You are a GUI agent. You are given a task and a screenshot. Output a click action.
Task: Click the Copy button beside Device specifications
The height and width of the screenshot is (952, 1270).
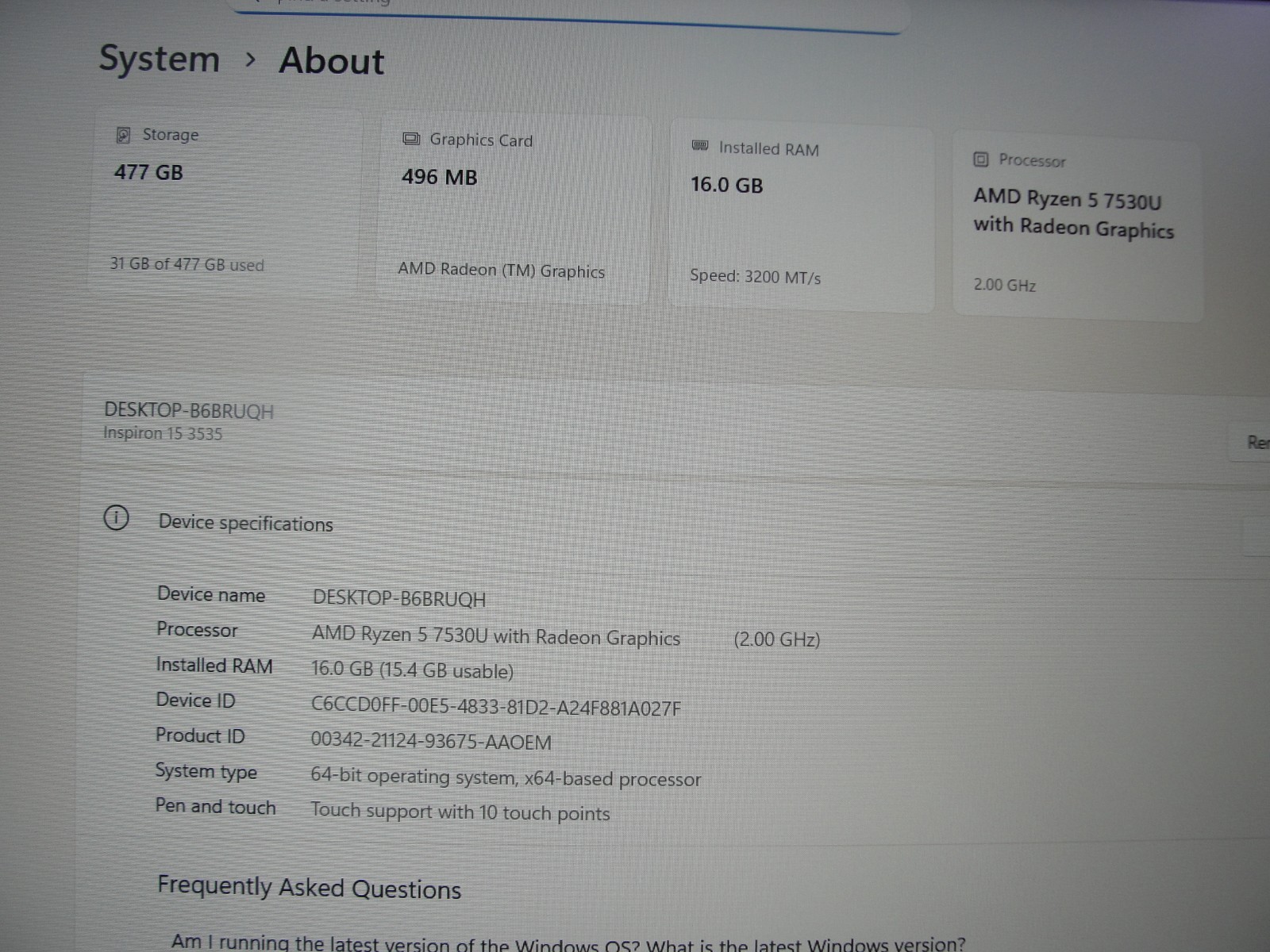click(x=1257, y=536)
